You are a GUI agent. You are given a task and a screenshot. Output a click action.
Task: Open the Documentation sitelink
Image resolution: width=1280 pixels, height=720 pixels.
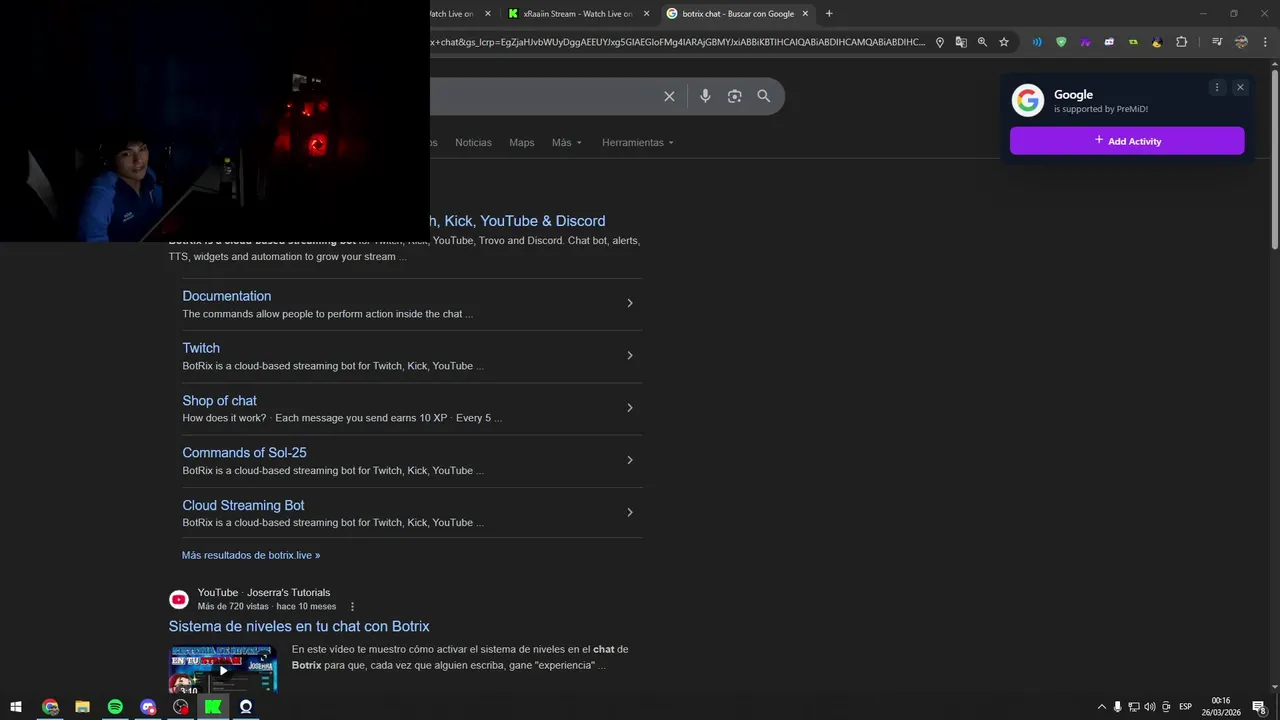[x=227, y=296]
